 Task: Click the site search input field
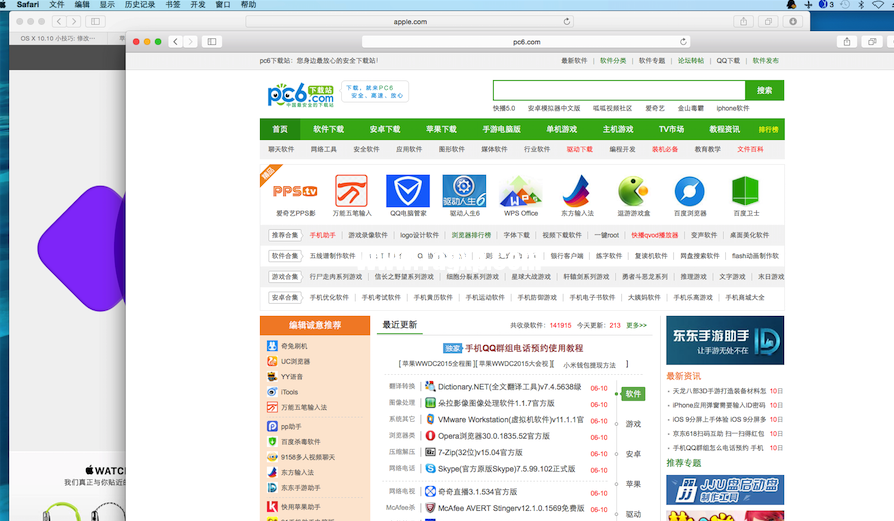[x=619, y=90]
